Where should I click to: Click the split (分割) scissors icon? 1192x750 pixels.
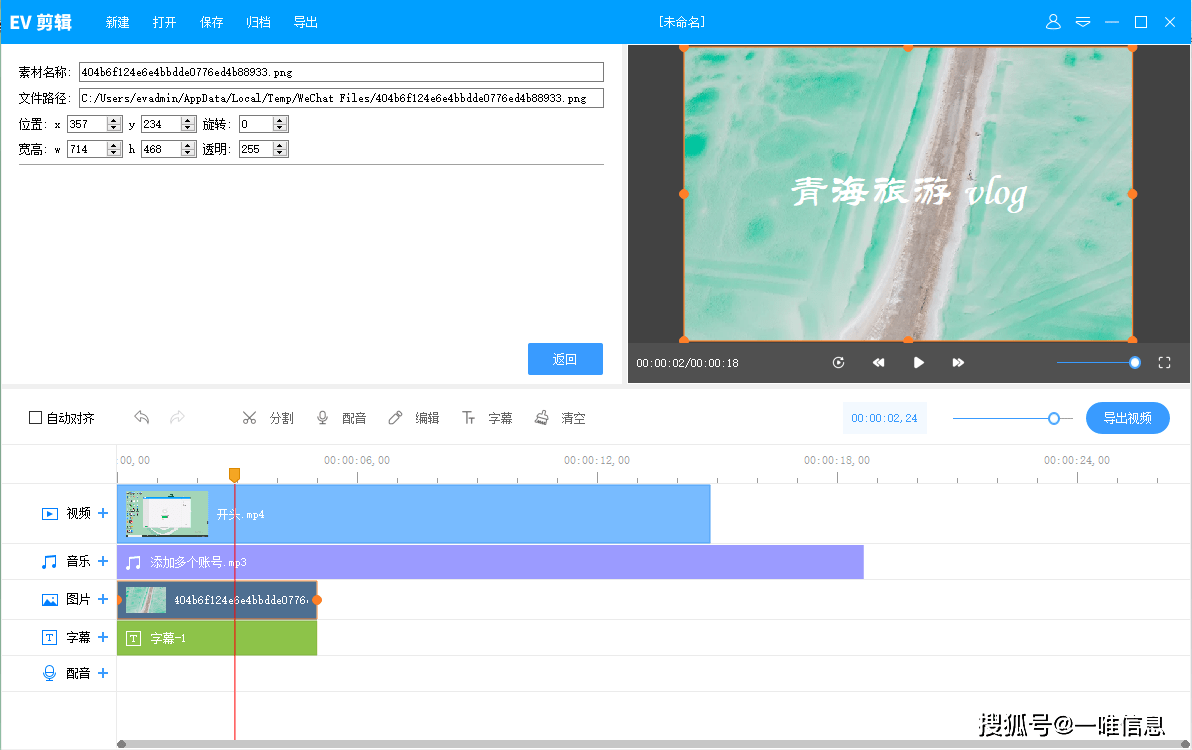click(x=250, y=418)
